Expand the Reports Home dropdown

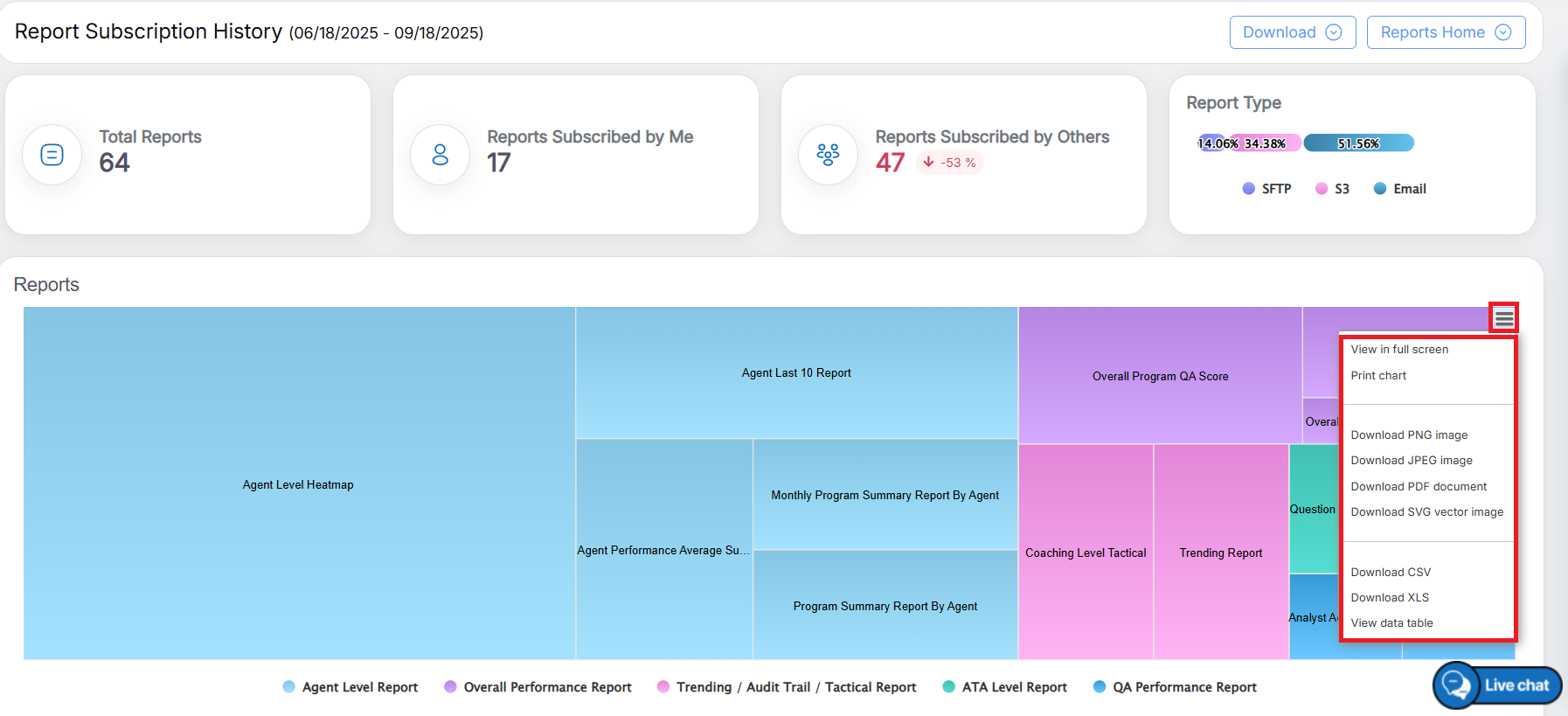[x=1446, y=32]
